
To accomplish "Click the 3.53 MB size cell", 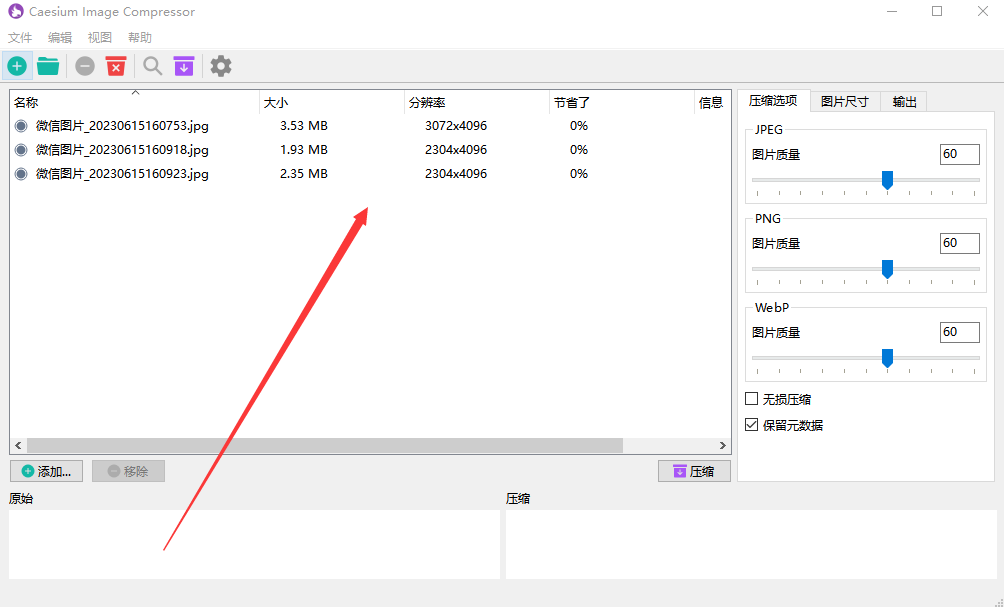I will (x=304, y=126).
